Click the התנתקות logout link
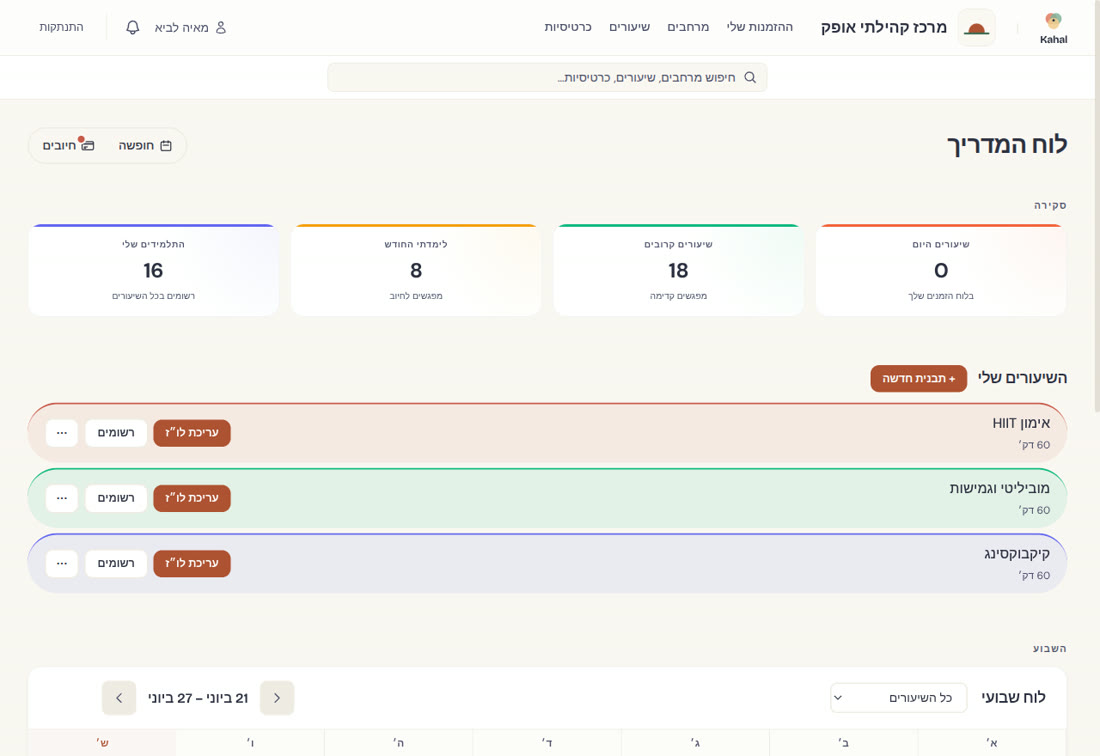Viewport: 1100px width, 756px height. coord(61,27)
